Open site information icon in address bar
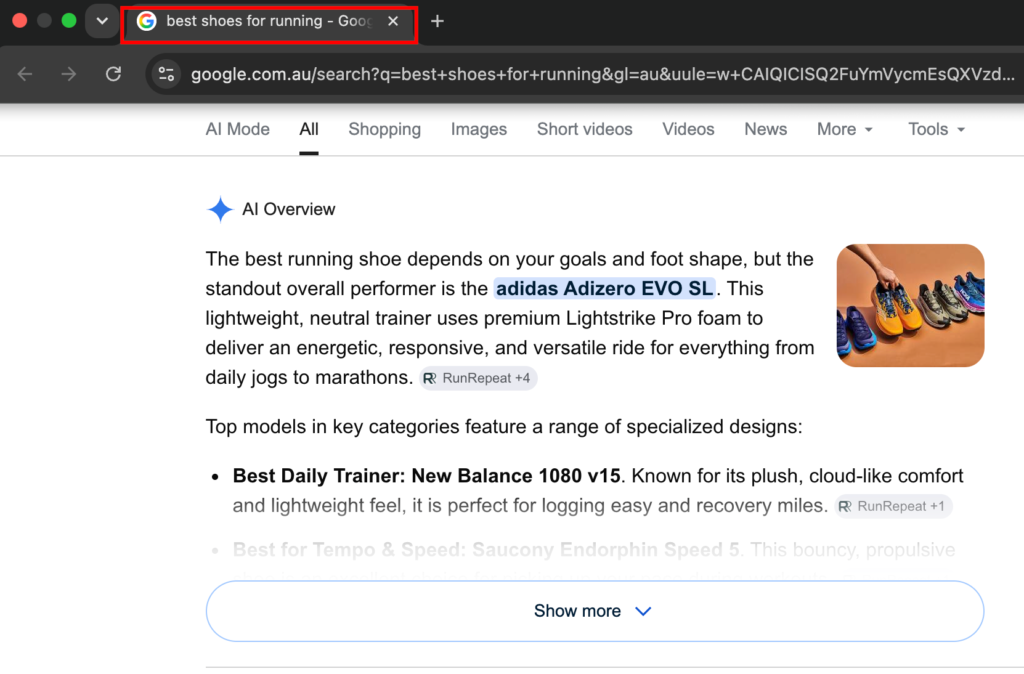This screenshot has height=674, width=1024. coord(167,74)
